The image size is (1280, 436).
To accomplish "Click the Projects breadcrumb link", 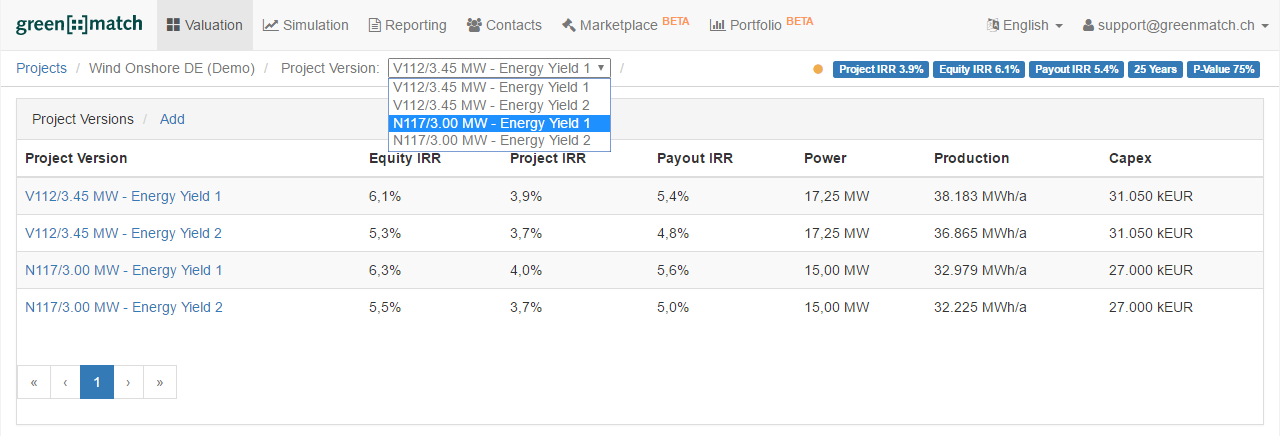I will (41, 68).
